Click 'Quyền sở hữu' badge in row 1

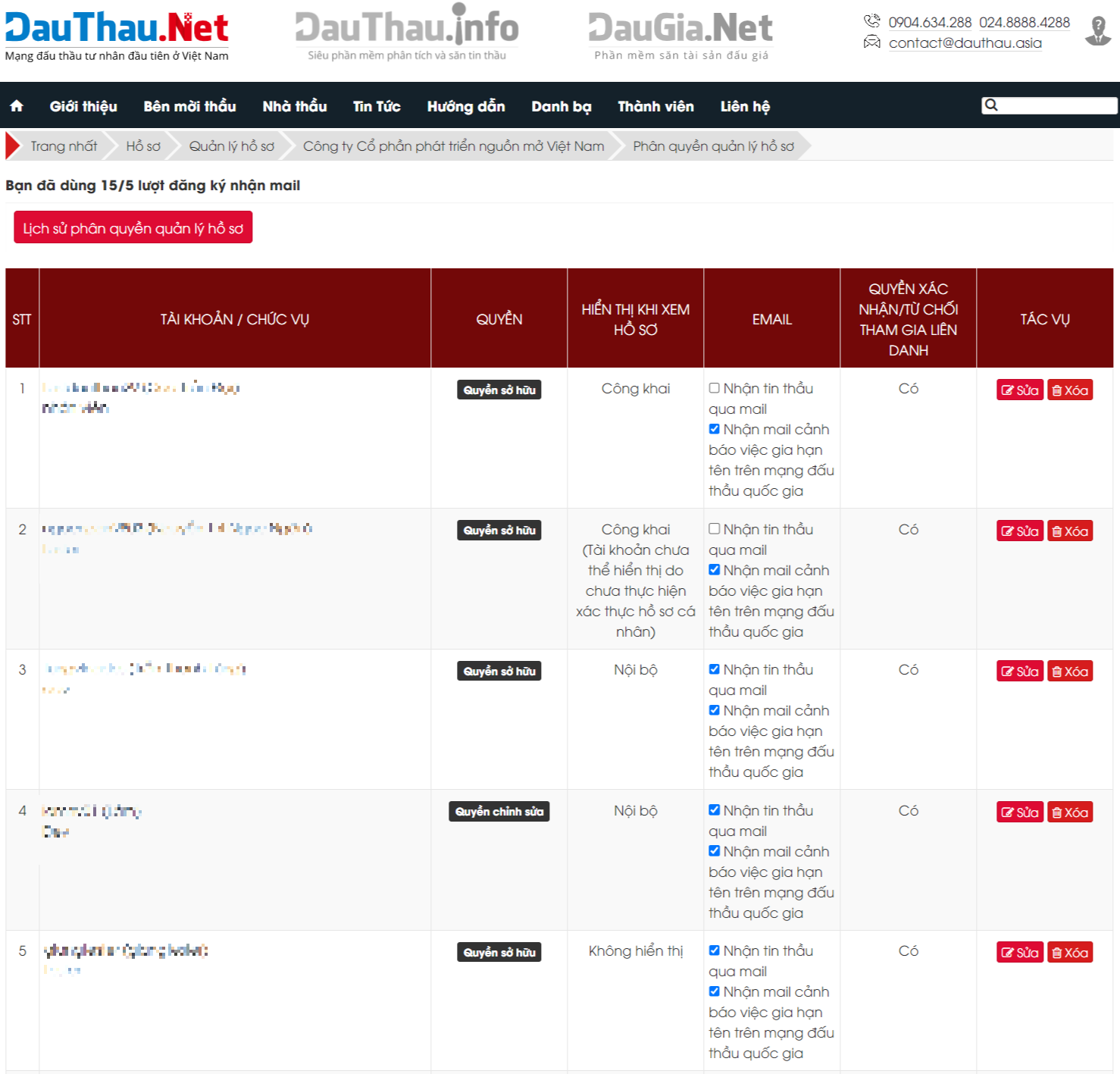(x=499, y=390)
